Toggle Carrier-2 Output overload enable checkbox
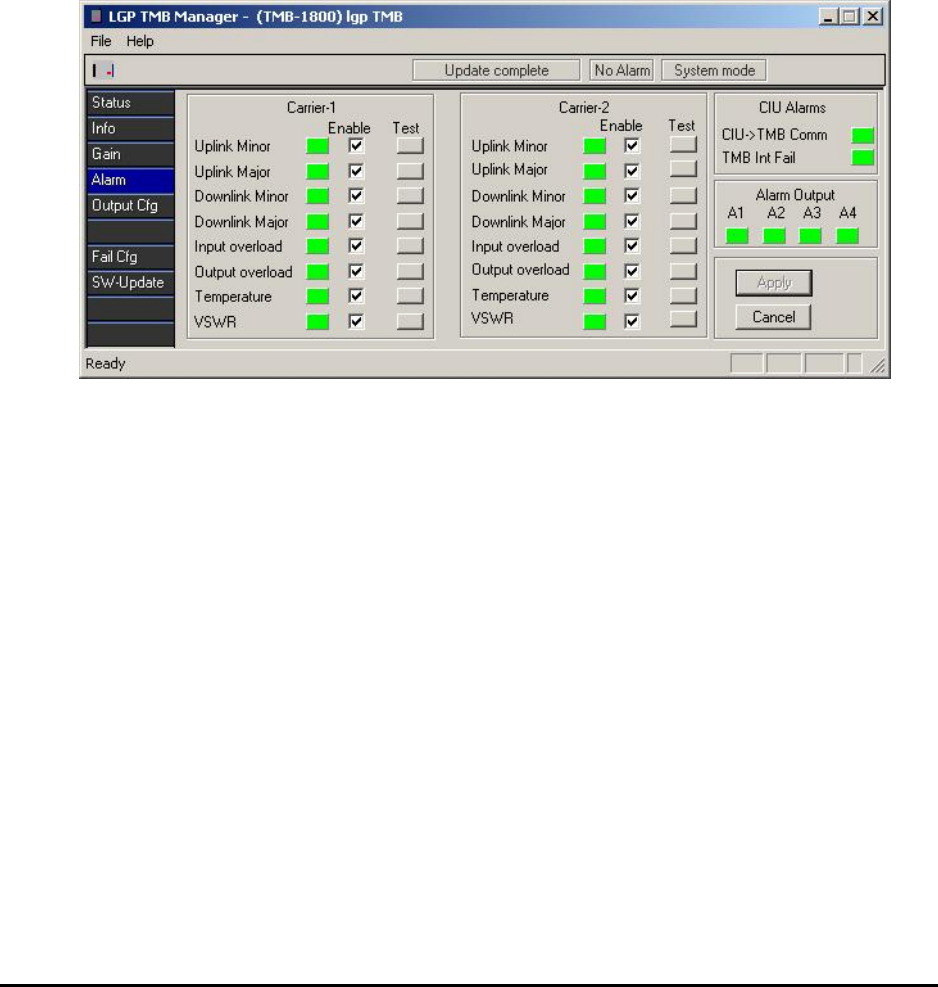The image size is (938, 987). coord(631,271)
